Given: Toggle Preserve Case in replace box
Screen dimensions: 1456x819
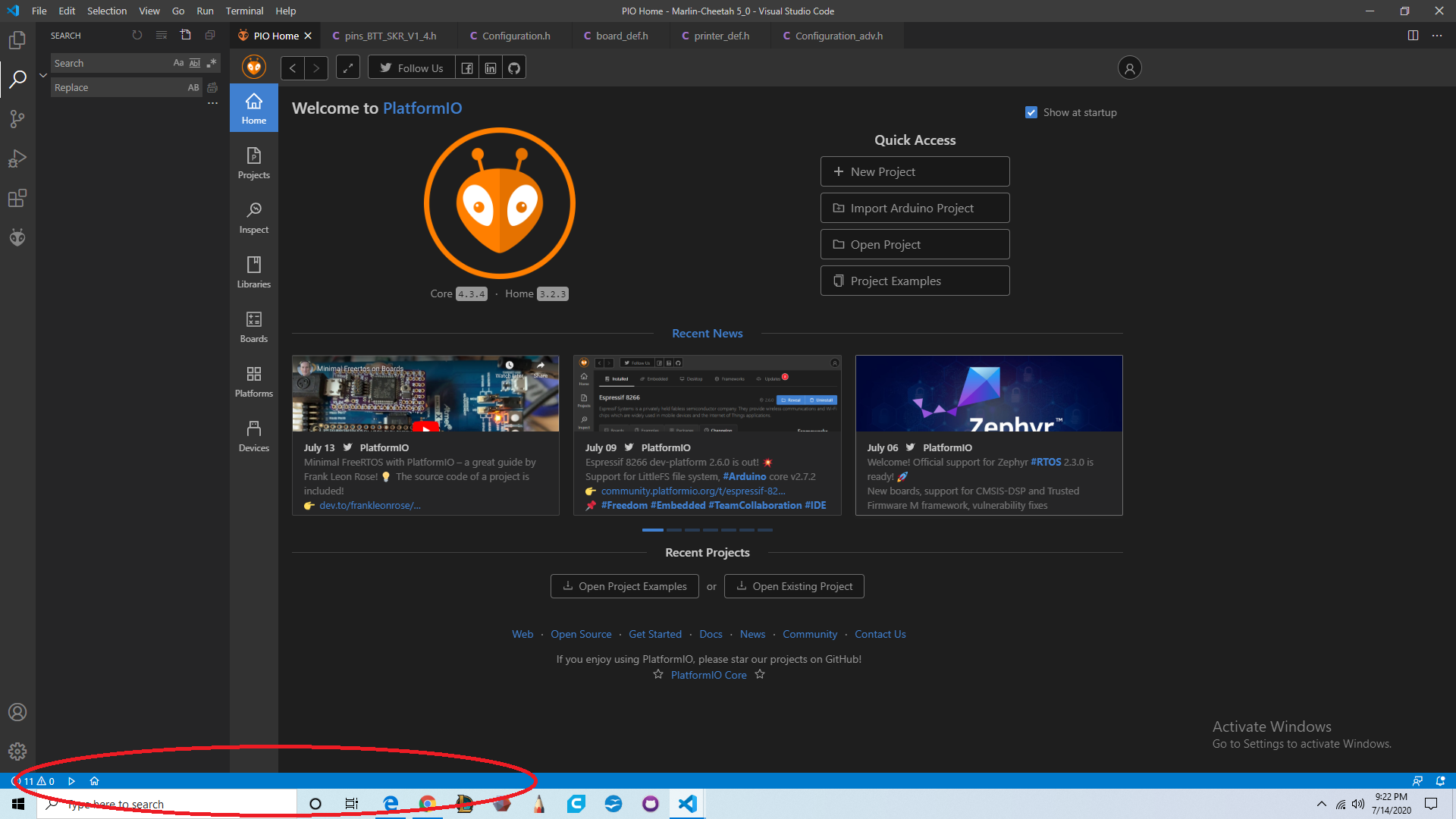Looking at the screenshot, I should click(193, 87).
